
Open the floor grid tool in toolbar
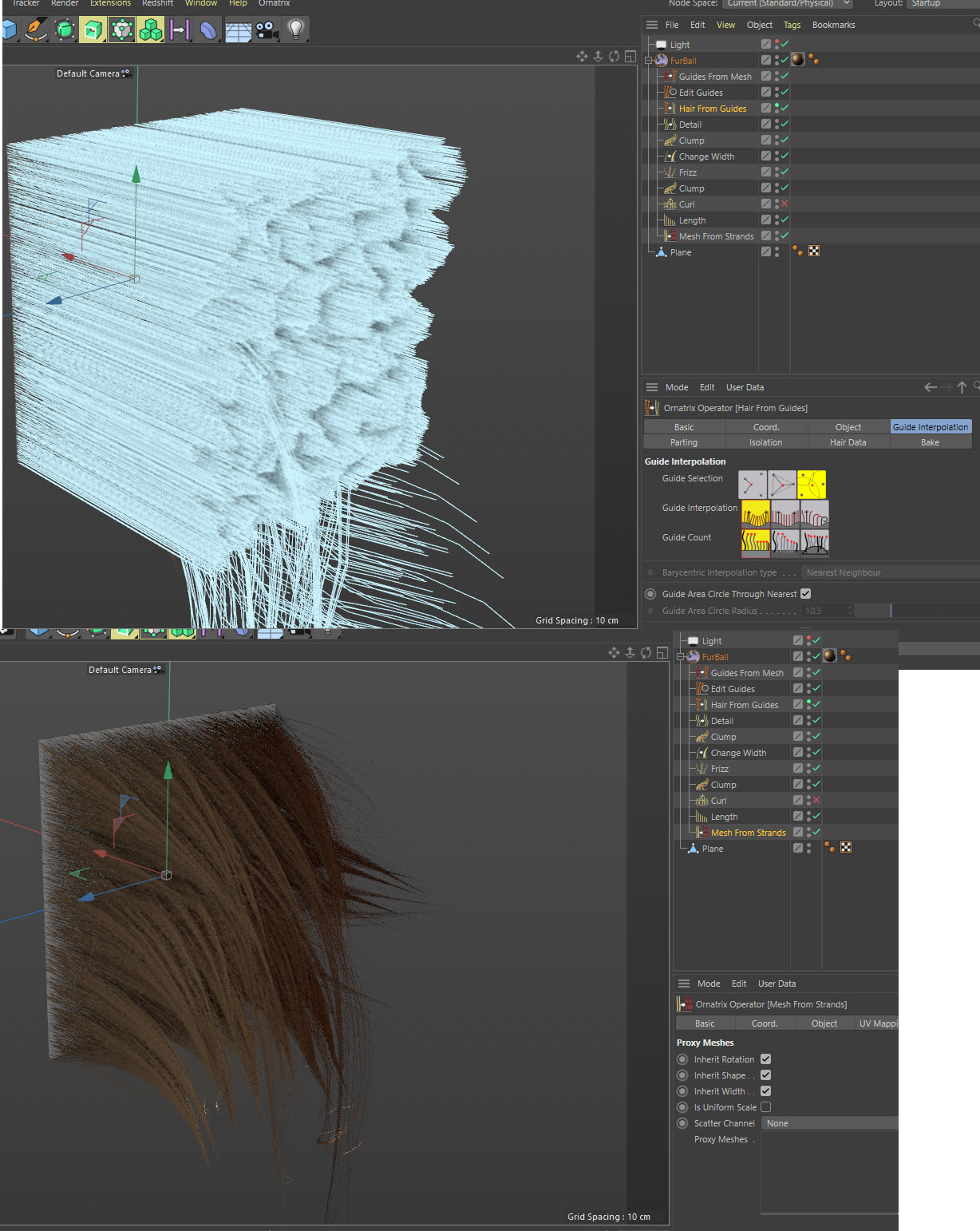pyautogui.click(x=238, y=30)
